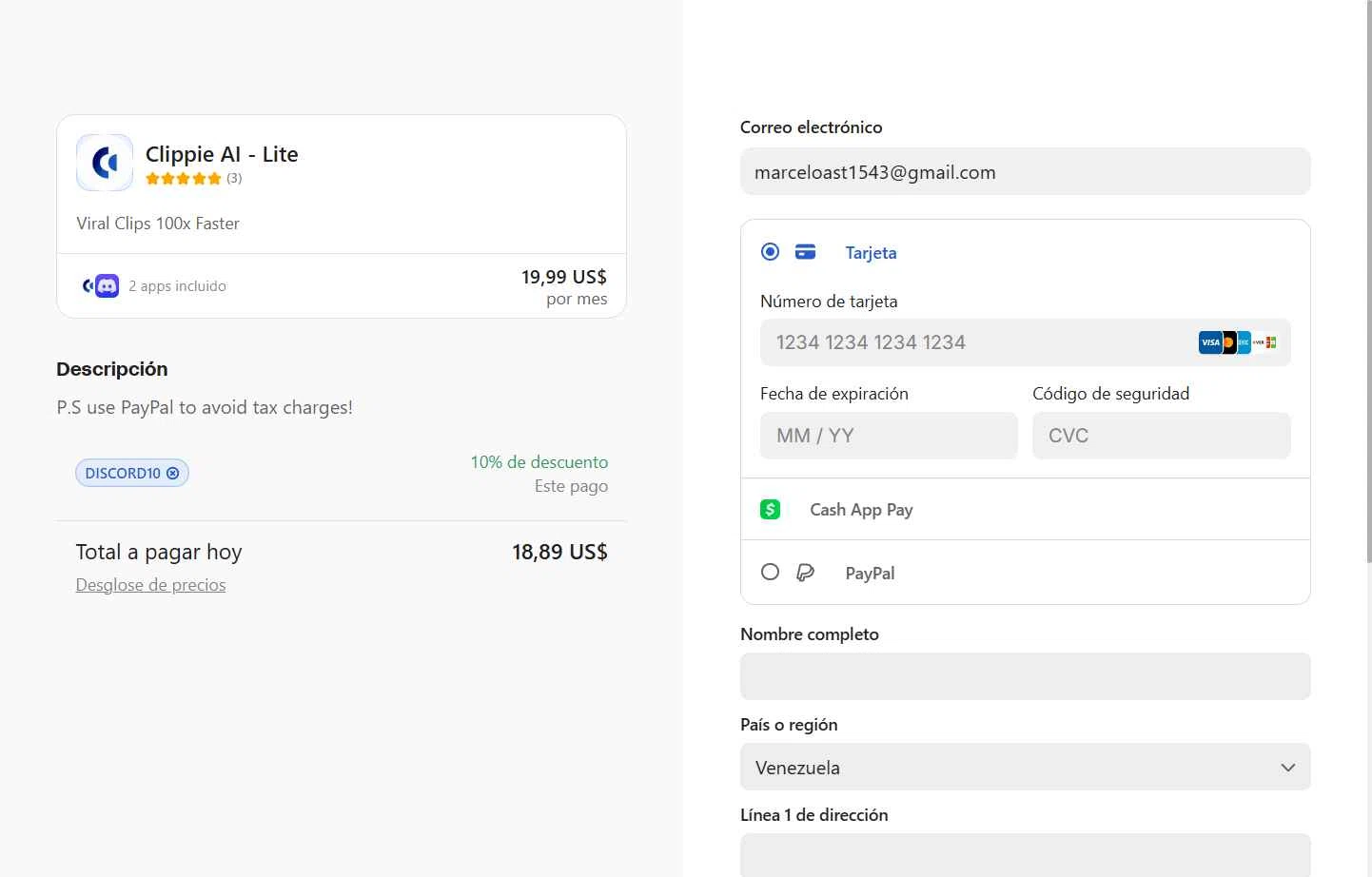Open the País o región dropdown
This screenshot has width=1372, height=877.
point(1026,767)
